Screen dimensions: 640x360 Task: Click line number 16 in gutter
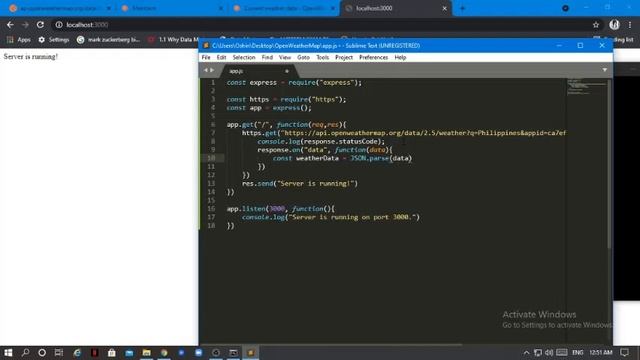tap(211, 209)
